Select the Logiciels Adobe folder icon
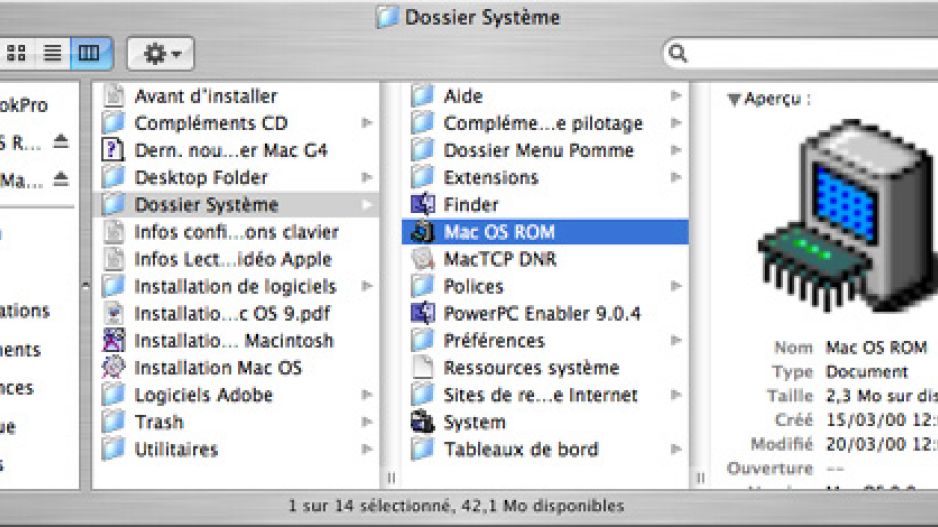The image size is (938, 527). [113, 395]
